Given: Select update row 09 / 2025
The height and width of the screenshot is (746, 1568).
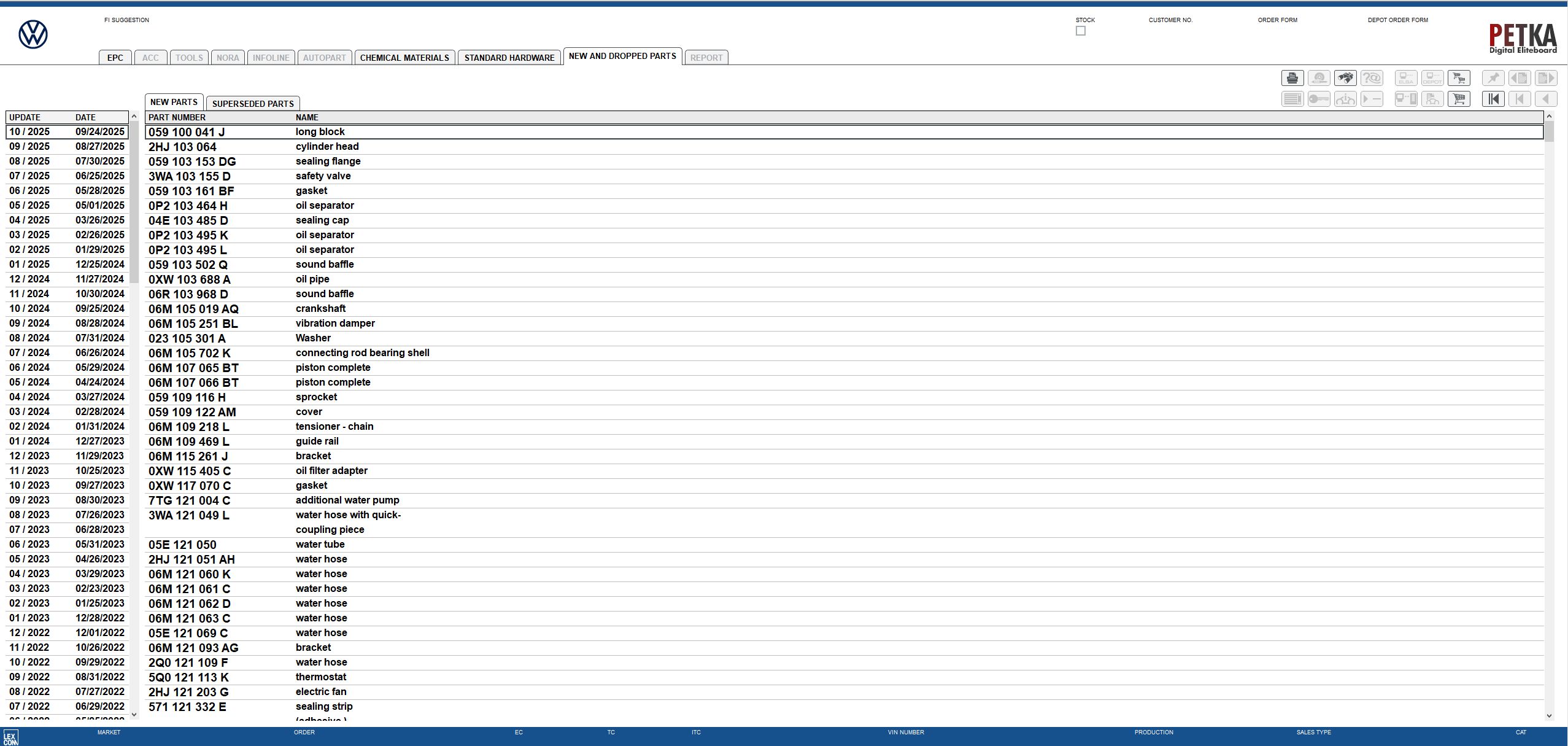Looking at the screenshot, I should 67,146.
